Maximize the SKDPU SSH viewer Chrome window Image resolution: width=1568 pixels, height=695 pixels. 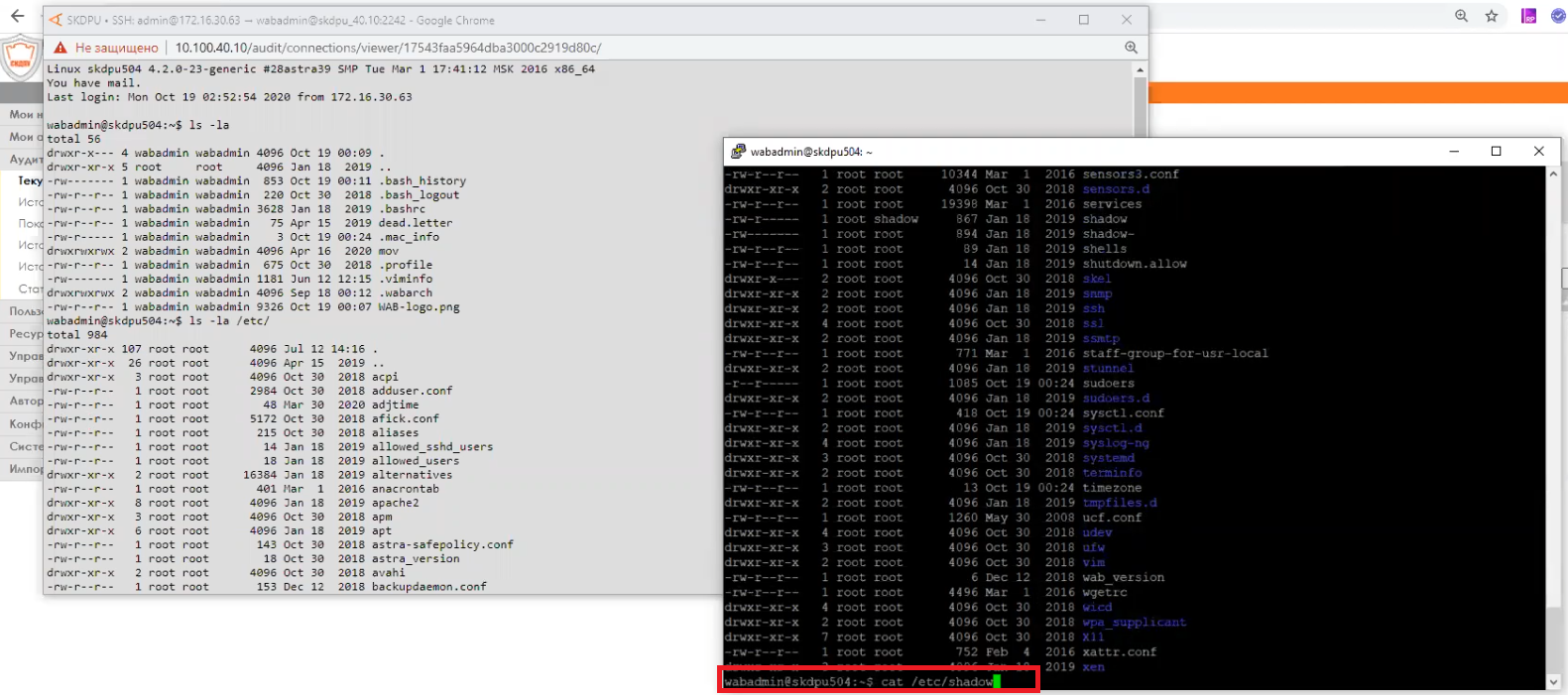pos(1084,20)
